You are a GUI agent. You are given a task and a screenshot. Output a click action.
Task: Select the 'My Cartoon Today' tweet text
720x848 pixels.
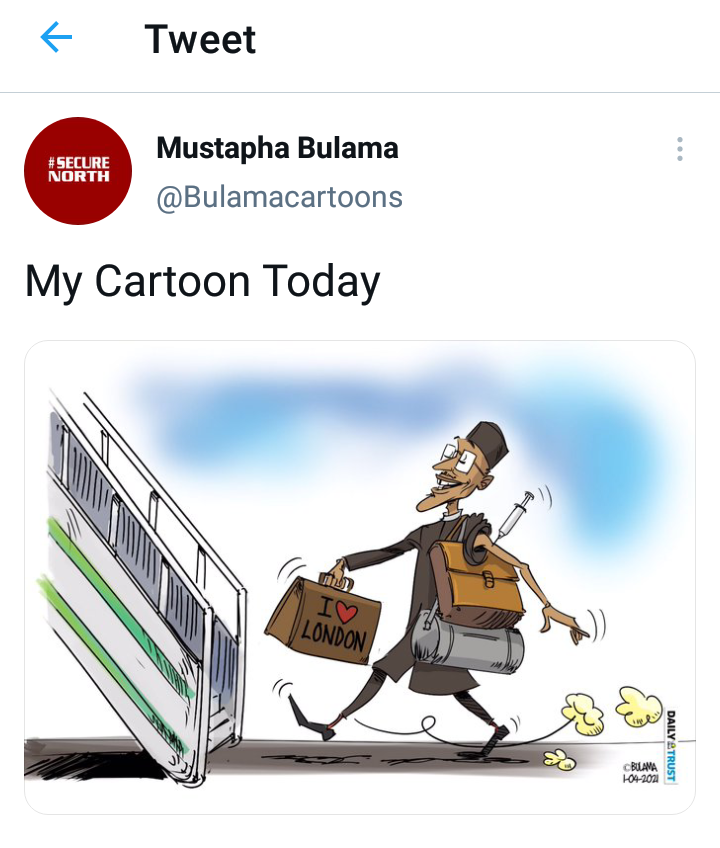(202, 282)
